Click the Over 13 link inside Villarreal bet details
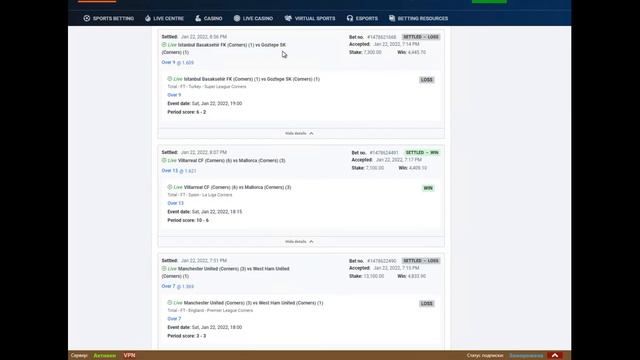The height and width of the screenshot is (360, 640). 176,203
